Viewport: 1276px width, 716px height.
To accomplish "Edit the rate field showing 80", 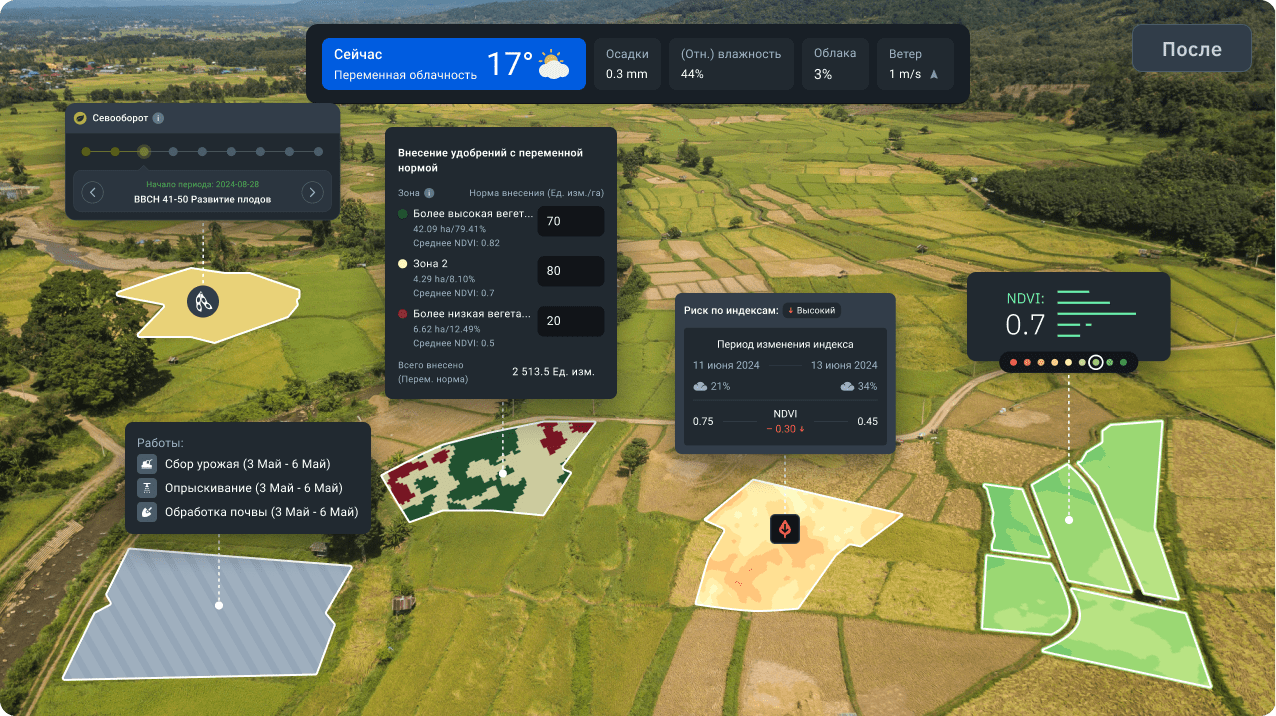I will [571, 271].
